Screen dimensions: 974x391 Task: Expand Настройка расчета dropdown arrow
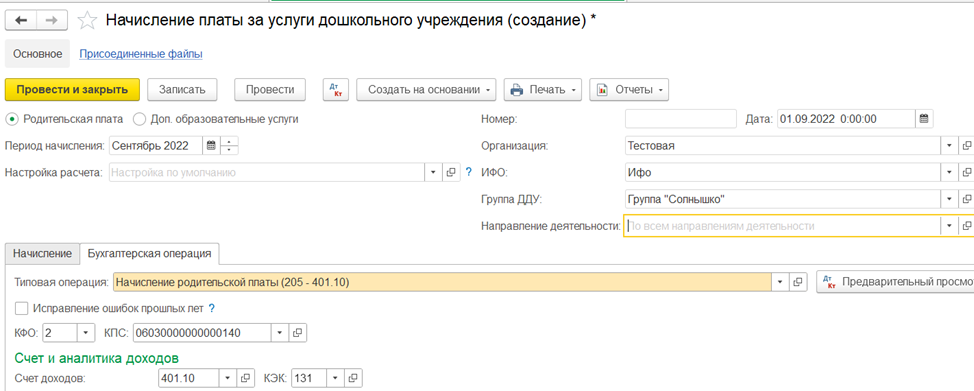pyautogui.click(x=433, y=172)
